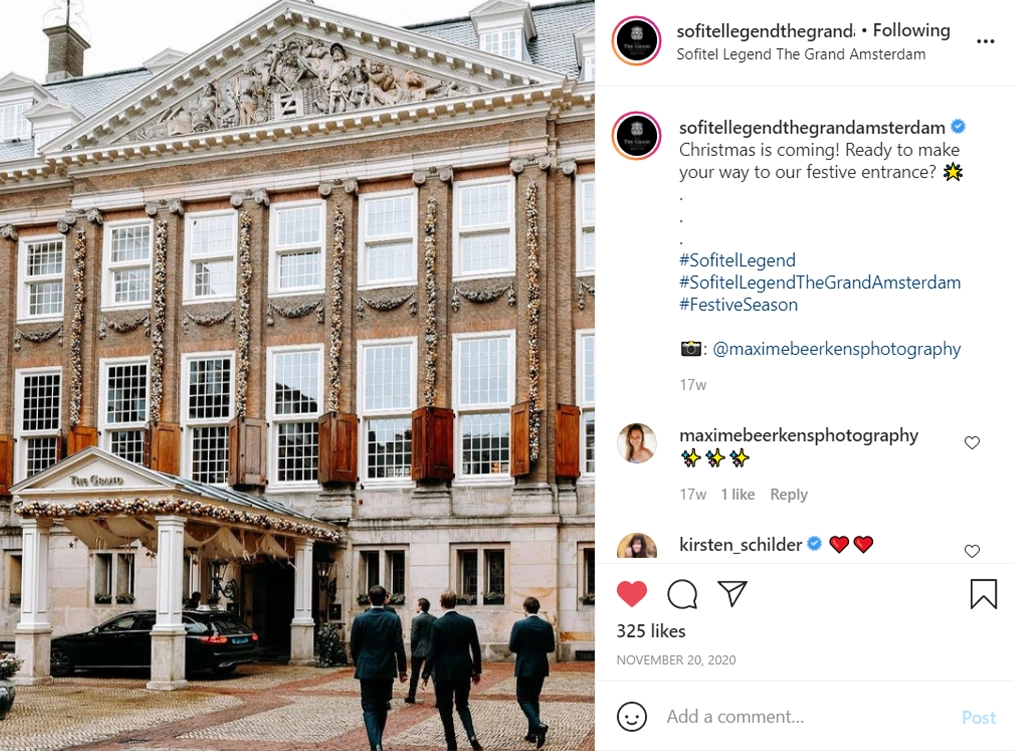Open #SofitelLegendTheGrandAmsterdam hashtag
Image resolution: width=1014 pixels, height=751 pixels.
point(820,283)
